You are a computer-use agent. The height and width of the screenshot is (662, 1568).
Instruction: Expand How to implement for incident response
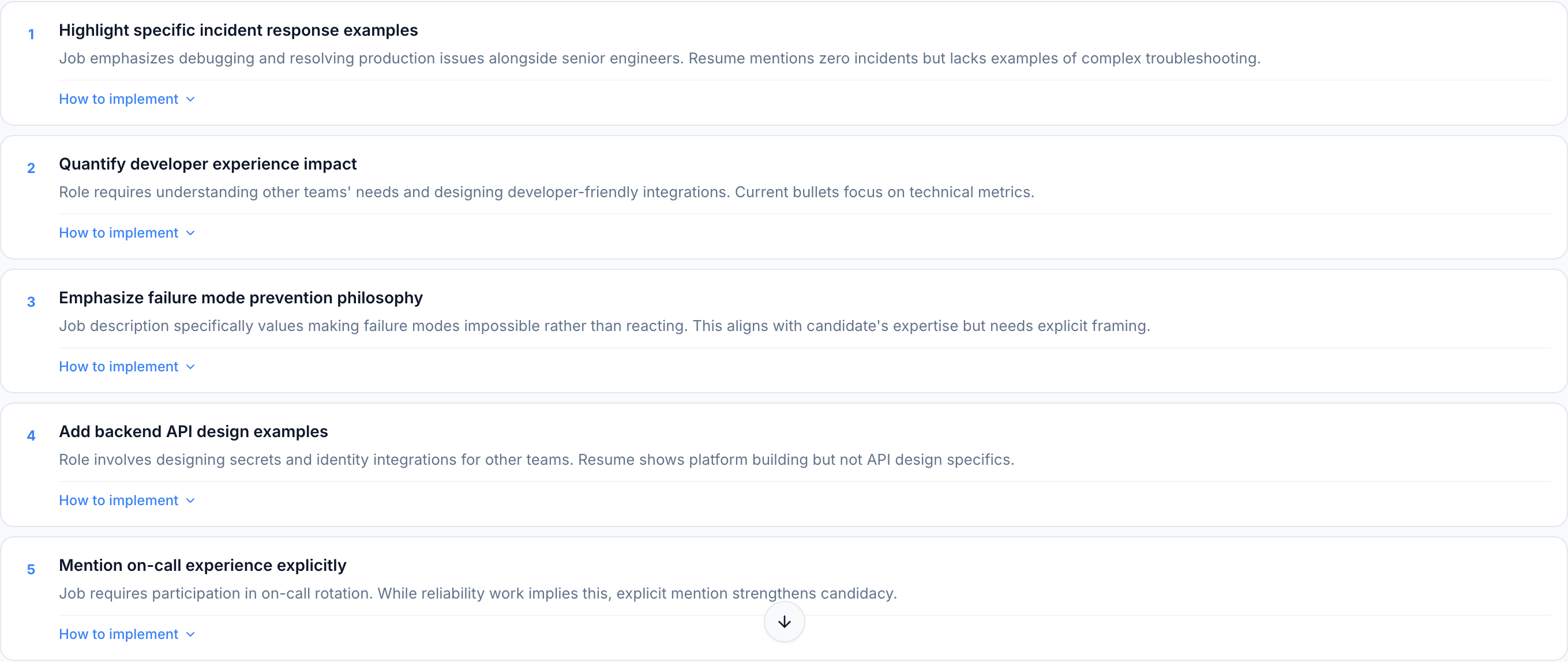(x=119, y=99)
